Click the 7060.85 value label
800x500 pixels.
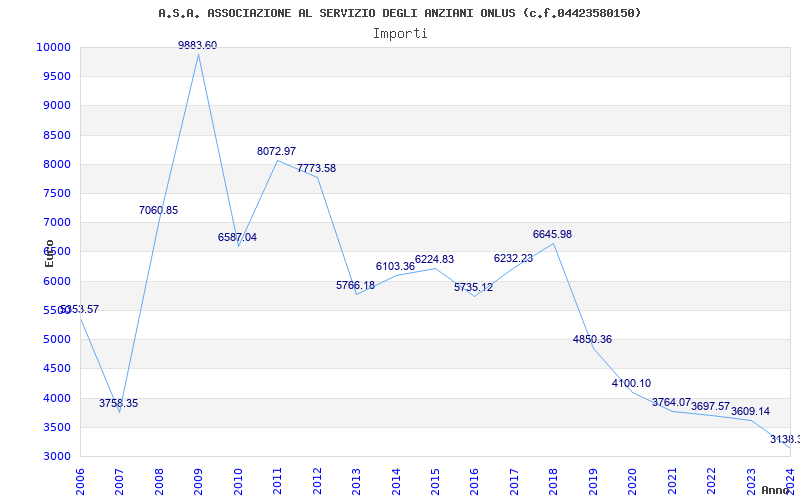(158, 210)
